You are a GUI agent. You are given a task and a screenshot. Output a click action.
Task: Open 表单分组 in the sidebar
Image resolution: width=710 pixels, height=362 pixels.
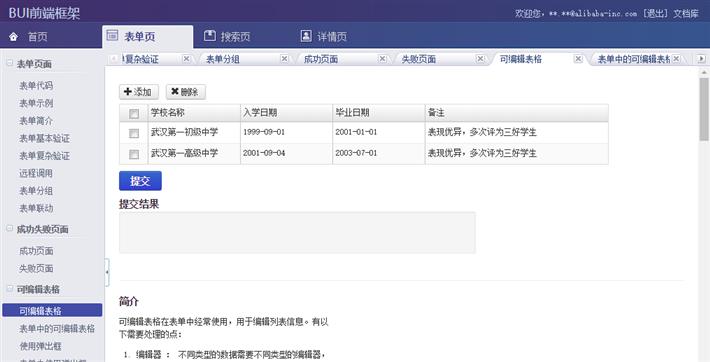click(36, 191)
